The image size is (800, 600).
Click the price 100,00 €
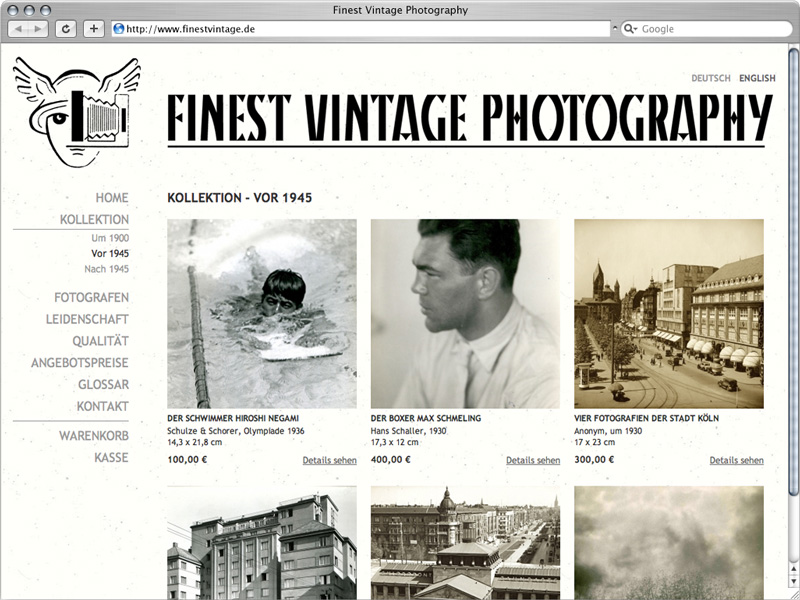click(x=187, y=460)
